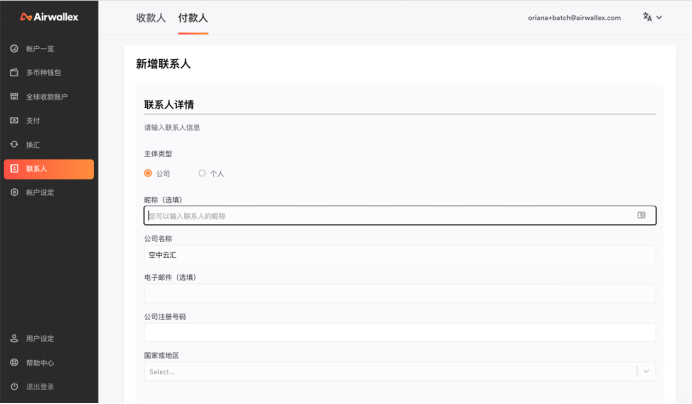Screen dimensions: 692x404
Task: Open the 支付 payment icon
Action: coord(14,120)
